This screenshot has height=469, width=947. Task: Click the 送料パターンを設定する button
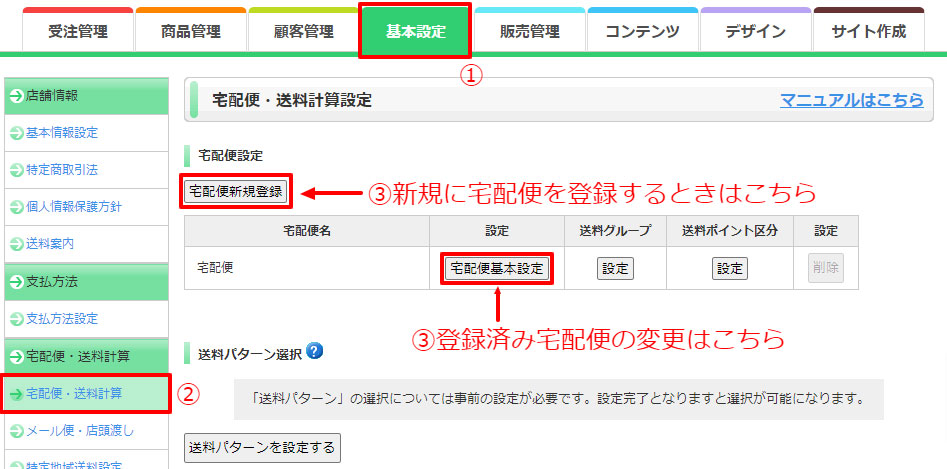pyautogui.click(x=262, y=448)
